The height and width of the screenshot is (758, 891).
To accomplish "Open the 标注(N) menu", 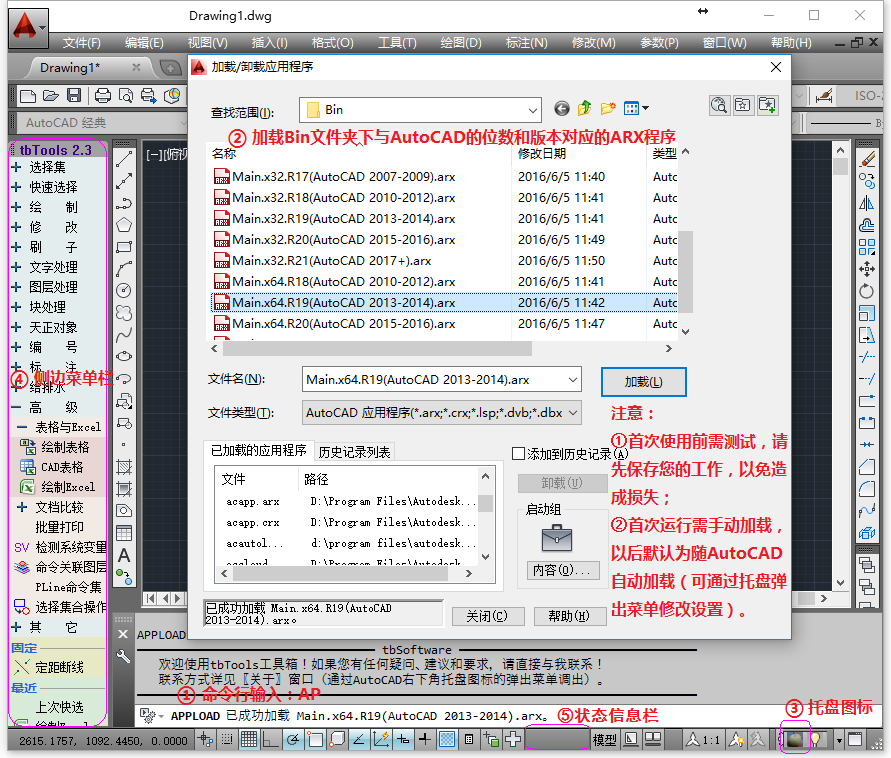I will [527, 43].
